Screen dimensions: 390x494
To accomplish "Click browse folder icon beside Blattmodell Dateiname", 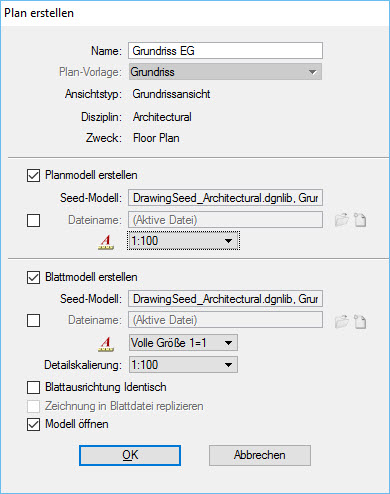I will click(x=342, y=322).
